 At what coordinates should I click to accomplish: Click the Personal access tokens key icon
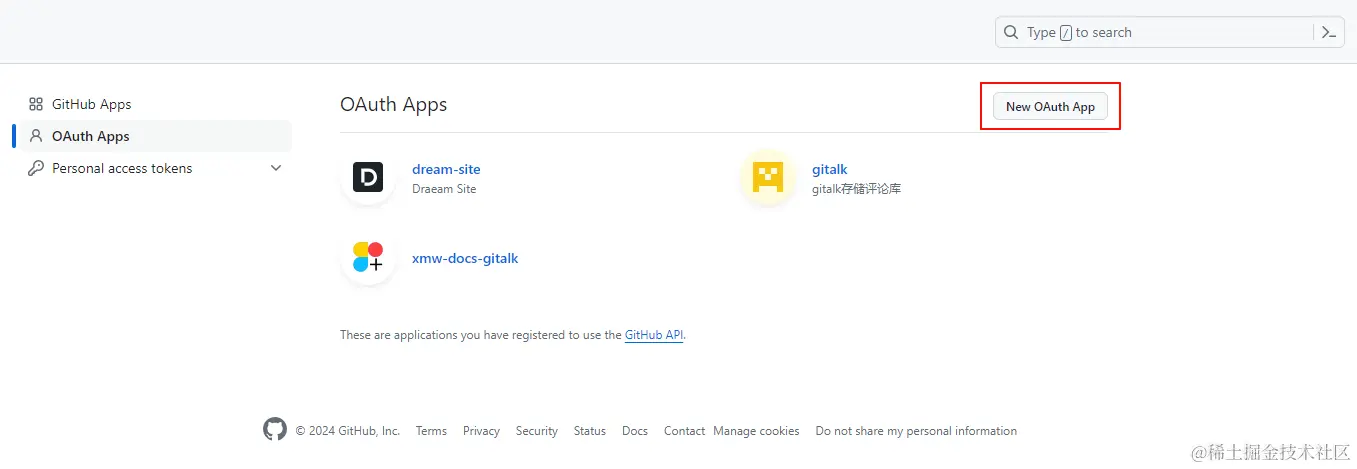point(36,168)
